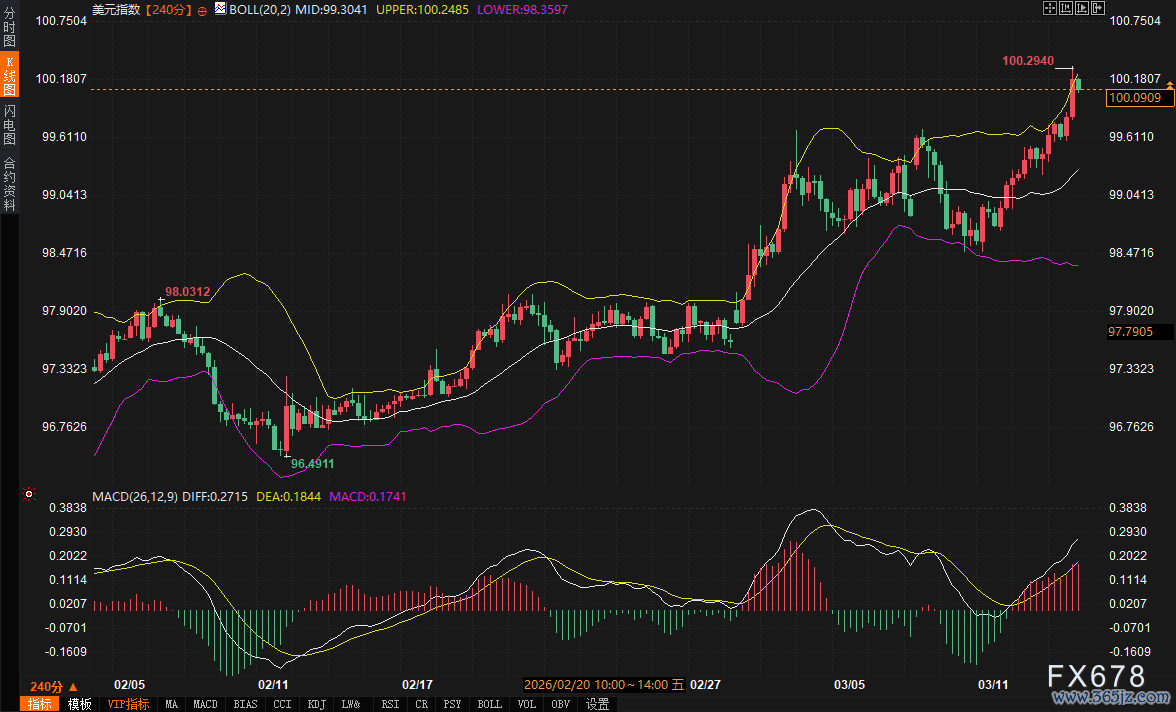Click the red sun icon left of MACD

[28, 494]
